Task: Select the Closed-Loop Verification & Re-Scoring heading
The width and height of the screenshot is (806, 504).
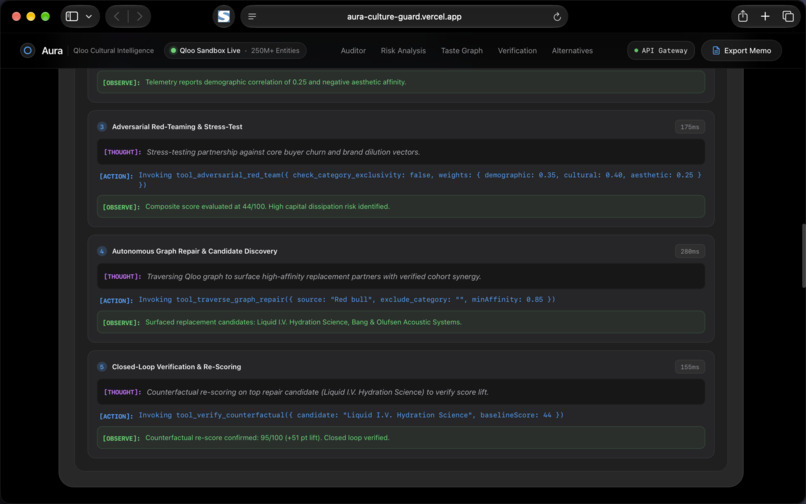Action: 176,367
